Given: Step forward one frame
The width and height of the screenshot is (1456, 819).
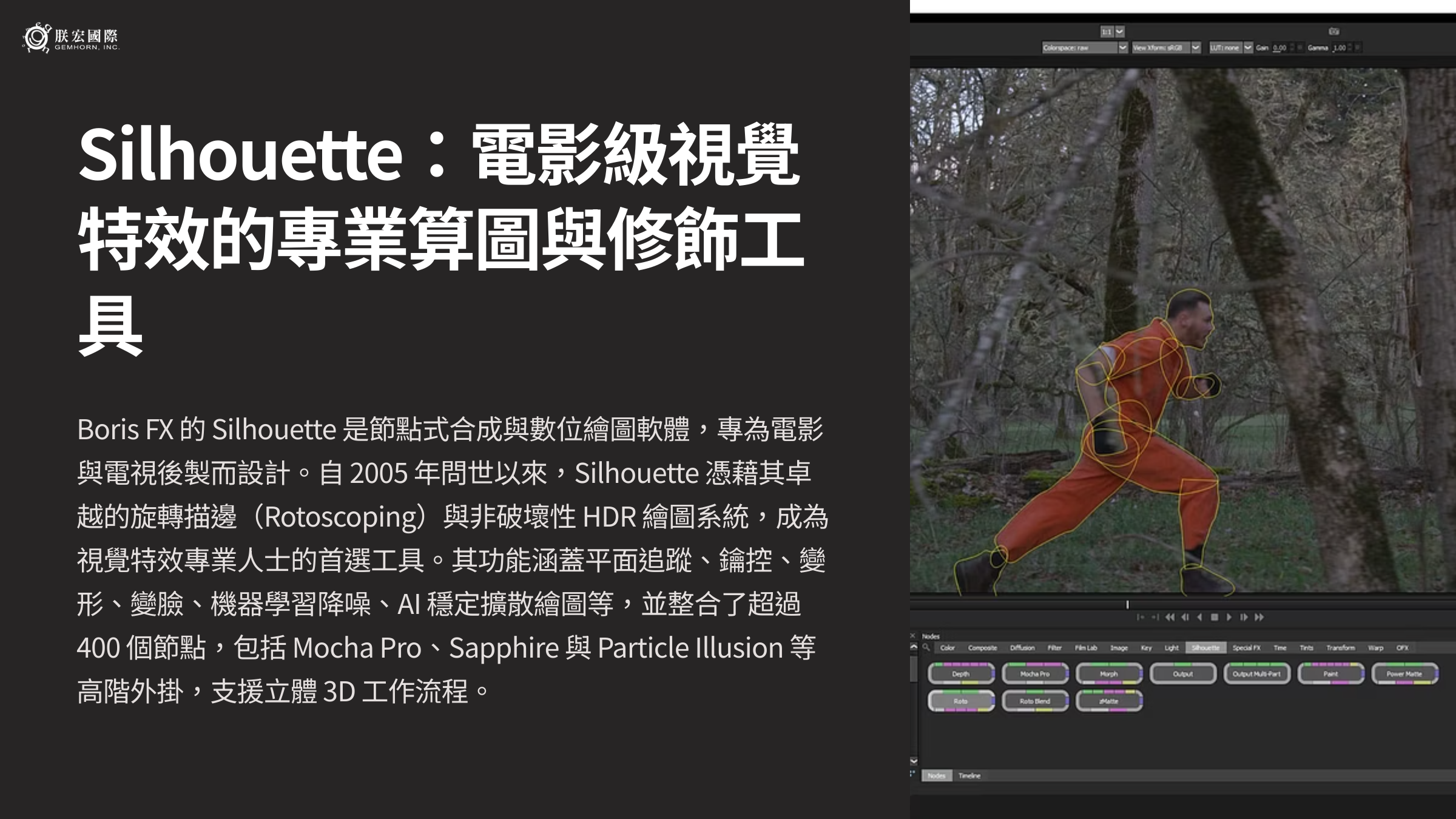Looking at the screenshot, I should [x=1244, y=617].
